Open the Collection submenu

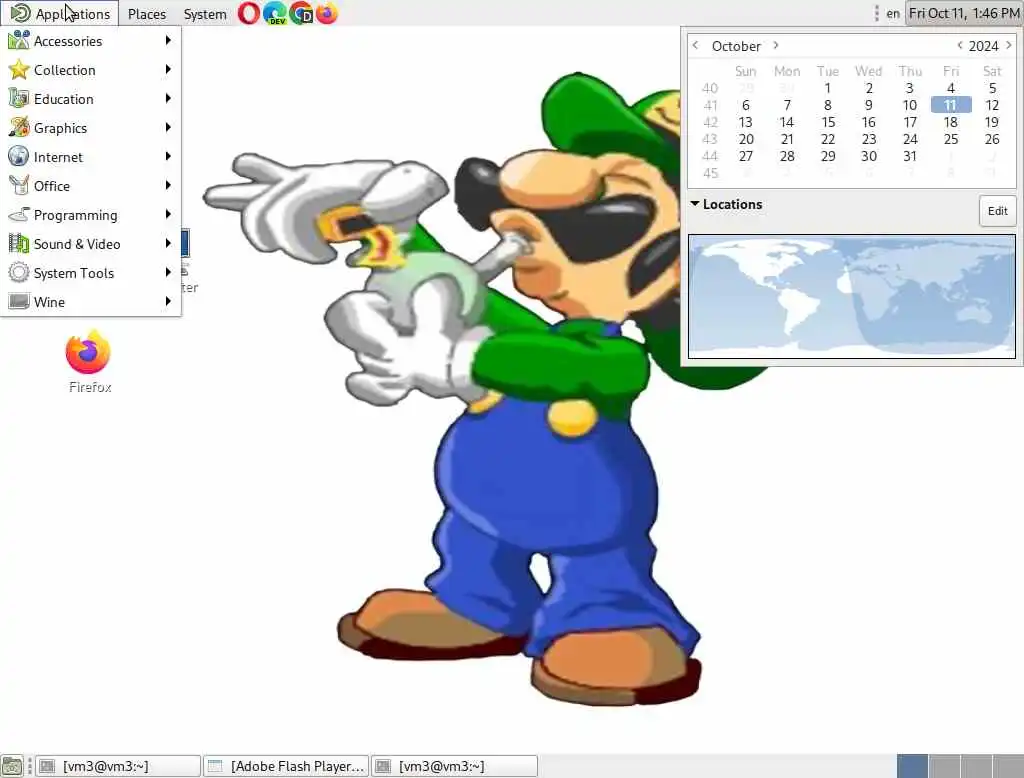point(91,70)
